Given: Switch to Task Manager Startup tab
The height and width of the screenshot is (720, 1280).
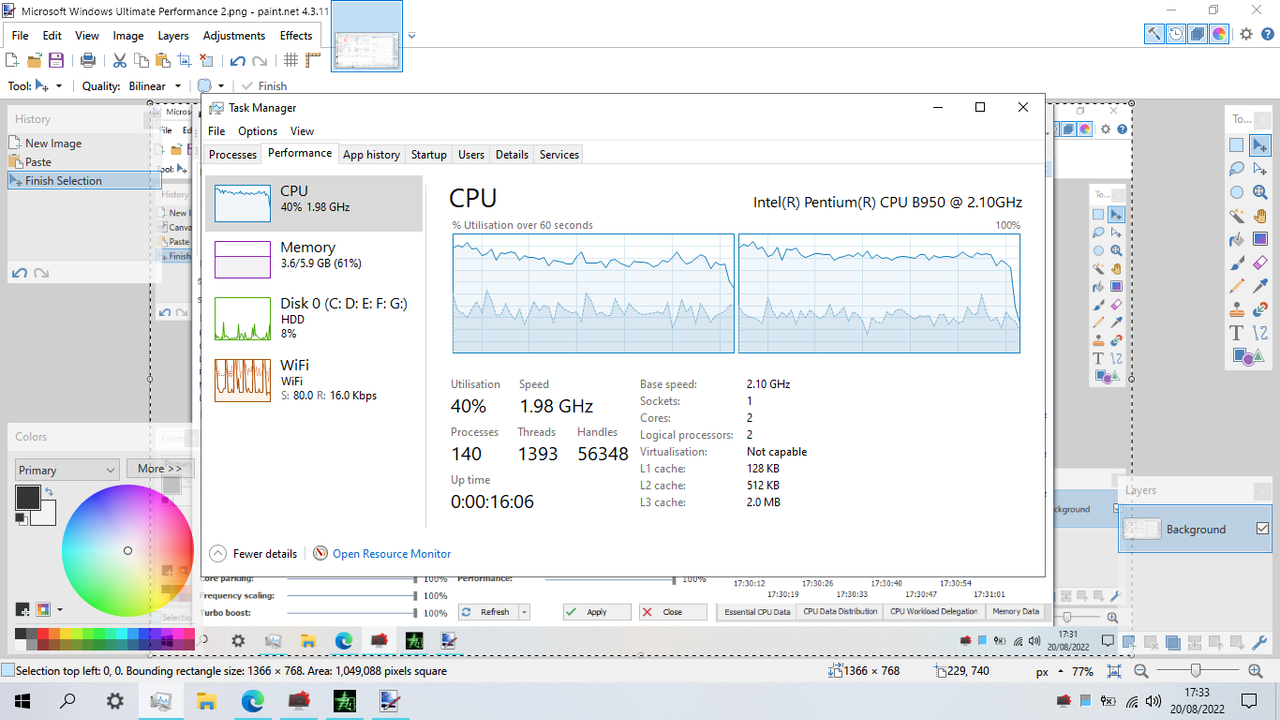Looking at the screenshot, I should point(429,154).
